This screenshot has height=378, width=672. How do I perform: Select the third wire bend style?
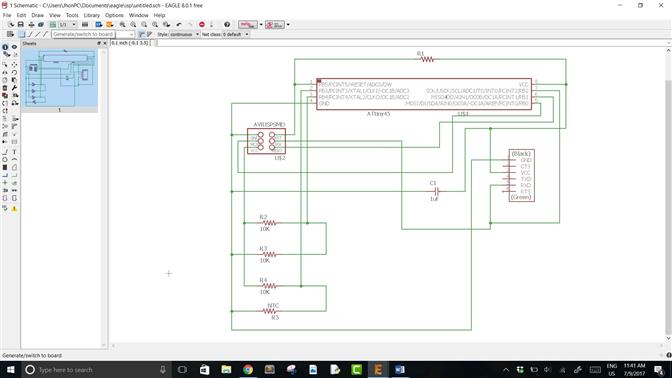(38, 34)
